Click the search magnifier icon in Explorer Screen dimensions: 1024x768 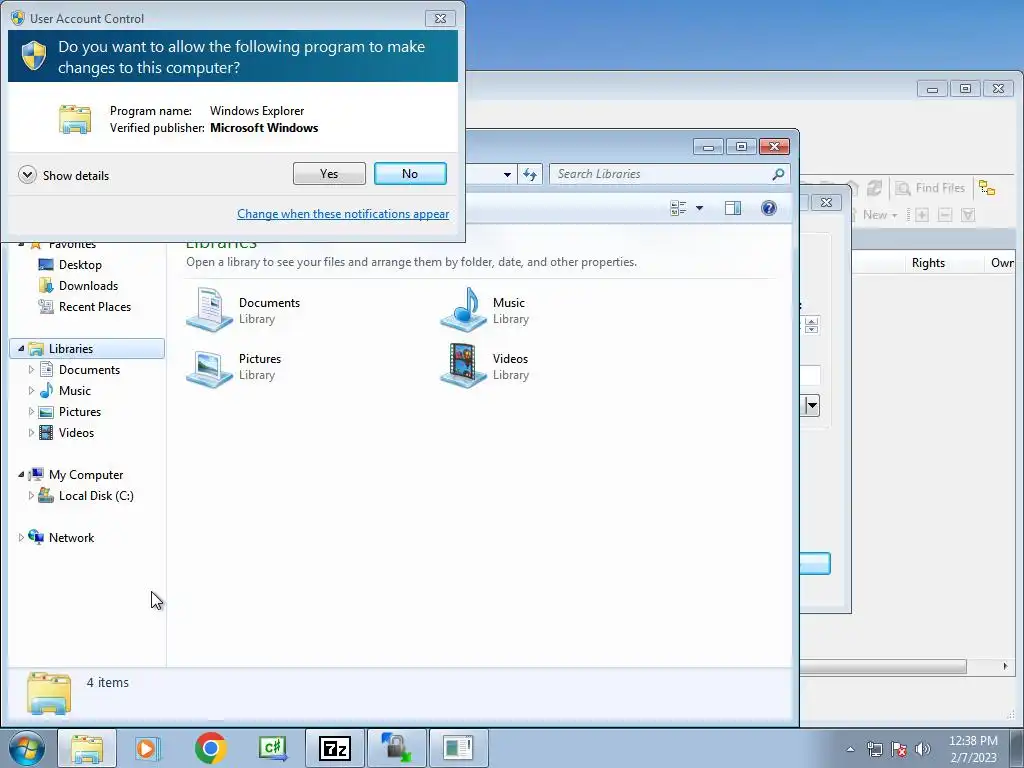778,174
